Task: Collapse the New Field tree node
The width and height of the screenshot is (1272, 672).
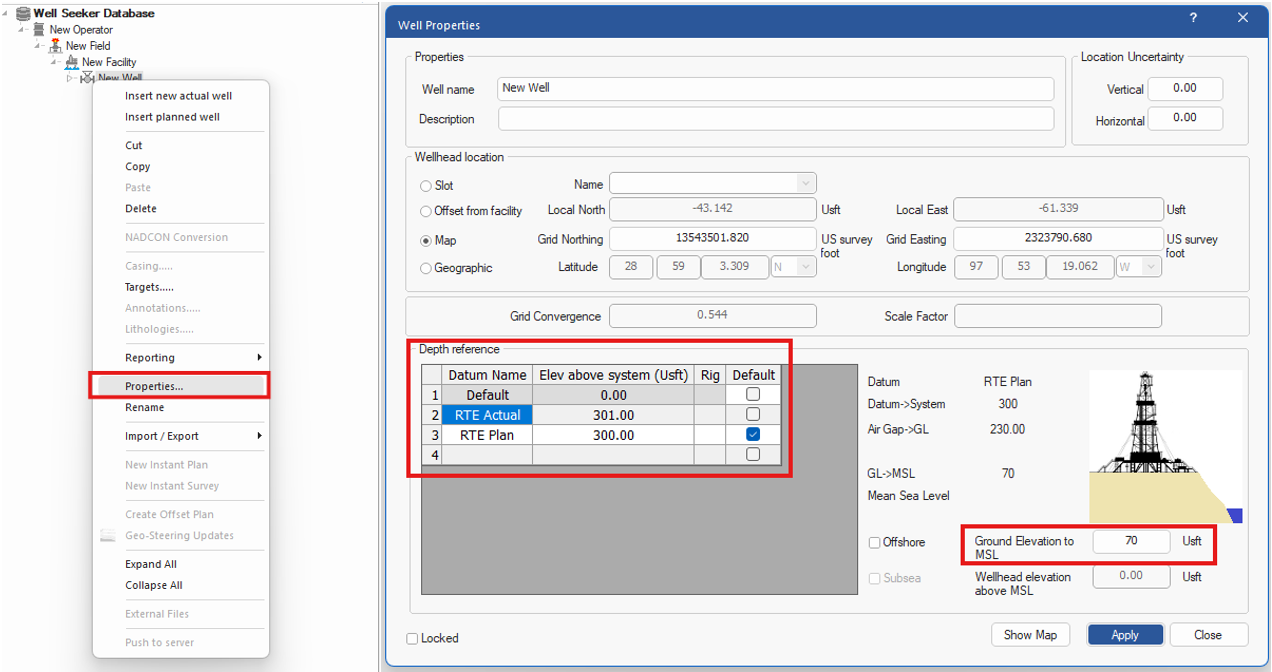Action: pyautogui.click(x=39, y=46)
